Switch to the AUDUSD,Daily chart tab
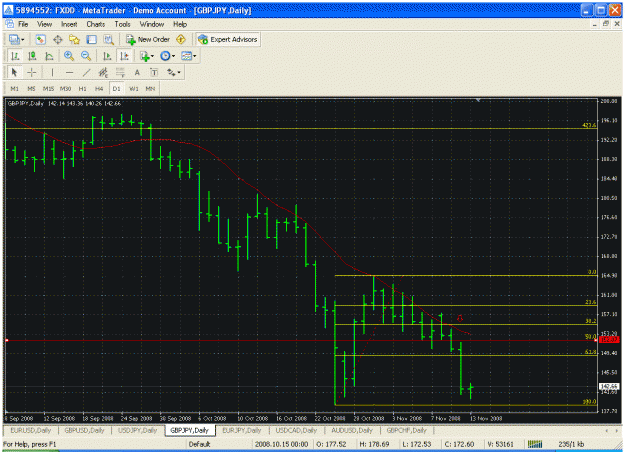This screenshot has height=452, width=625. click(352, 430)
